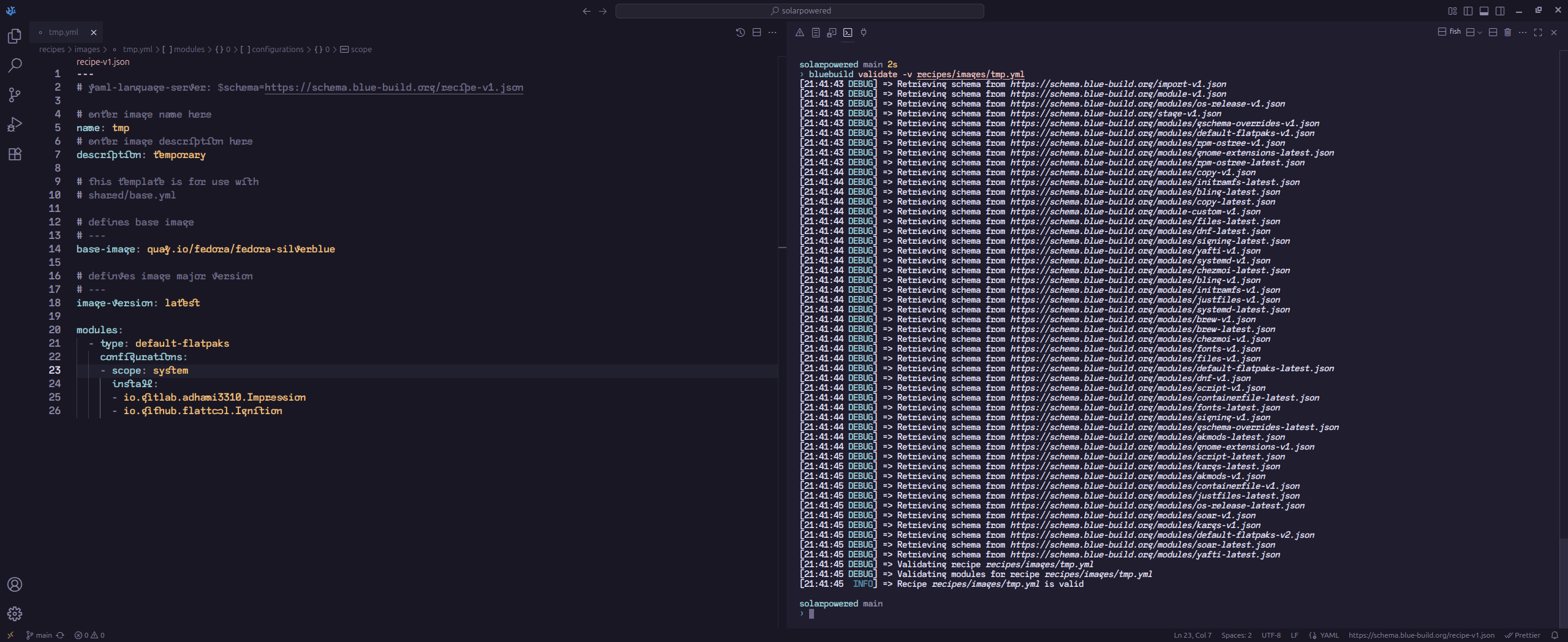
Task: Open errors and warnings count in status bar
Action: (x=89, y=635)
